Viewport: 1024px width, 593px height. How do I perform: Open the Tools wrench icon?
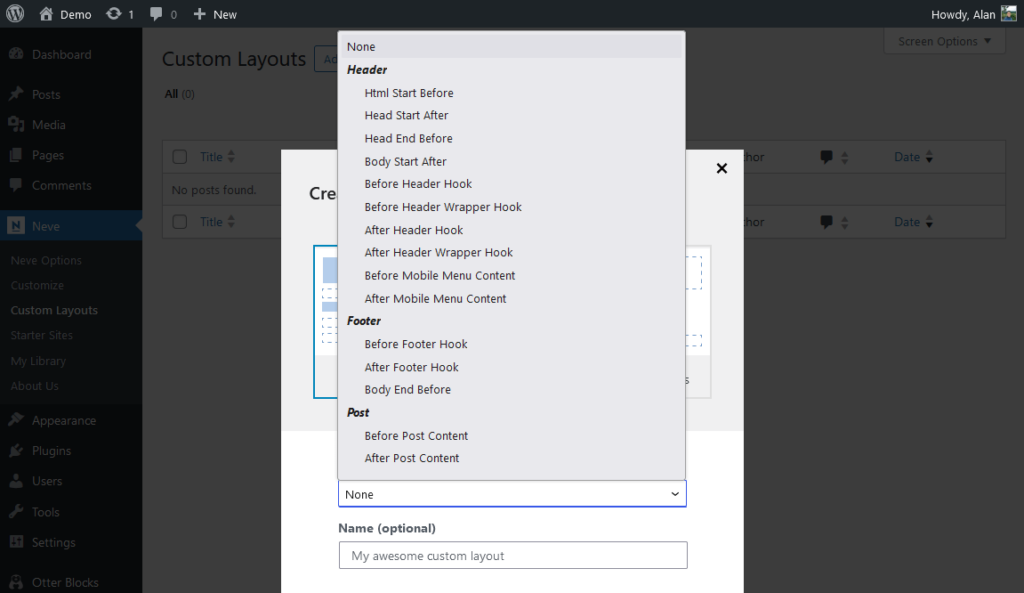pos(16,511)
